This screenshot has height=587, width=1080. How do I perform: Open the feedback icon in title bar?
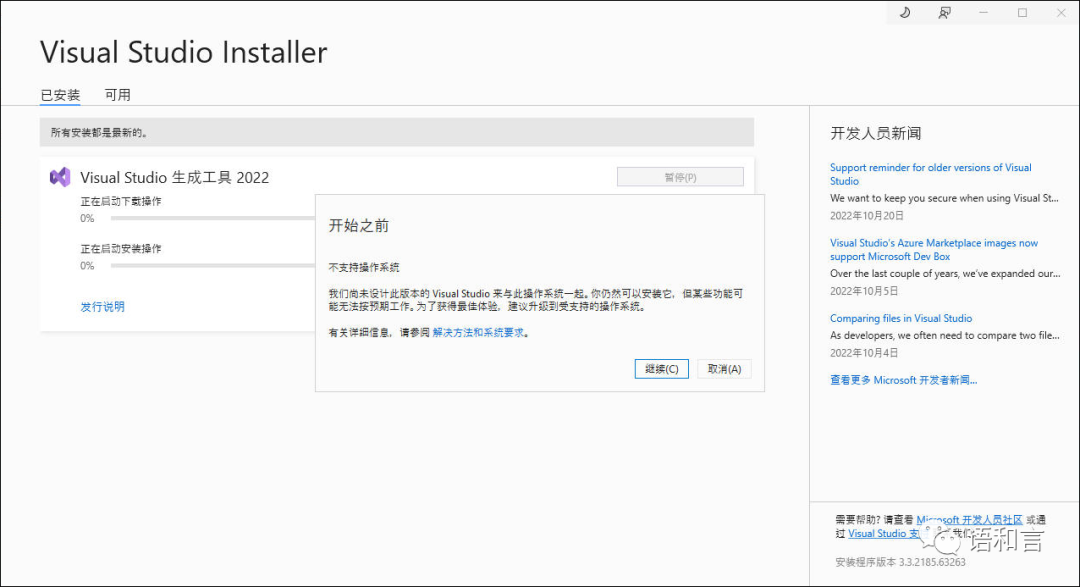(x=944, y=12)
